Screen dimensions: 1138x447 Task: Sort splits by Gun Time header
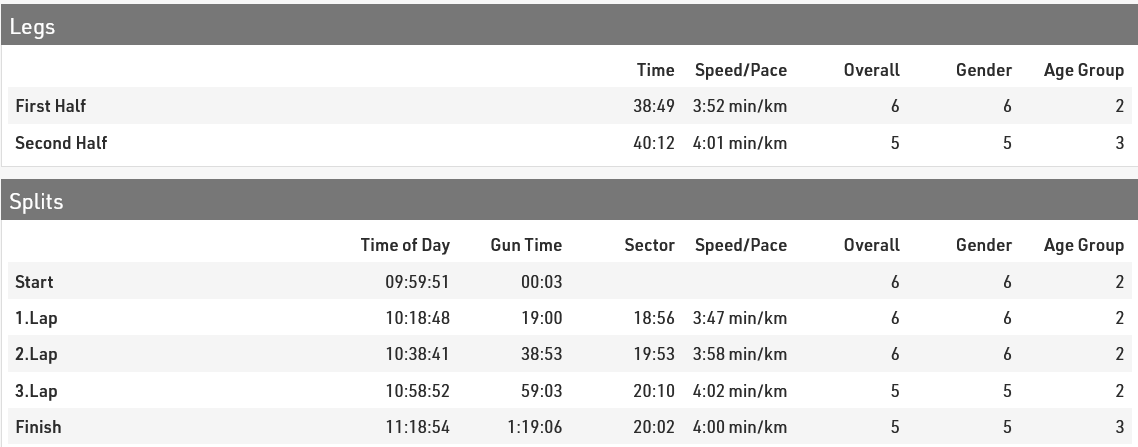(x=526, y=245)
